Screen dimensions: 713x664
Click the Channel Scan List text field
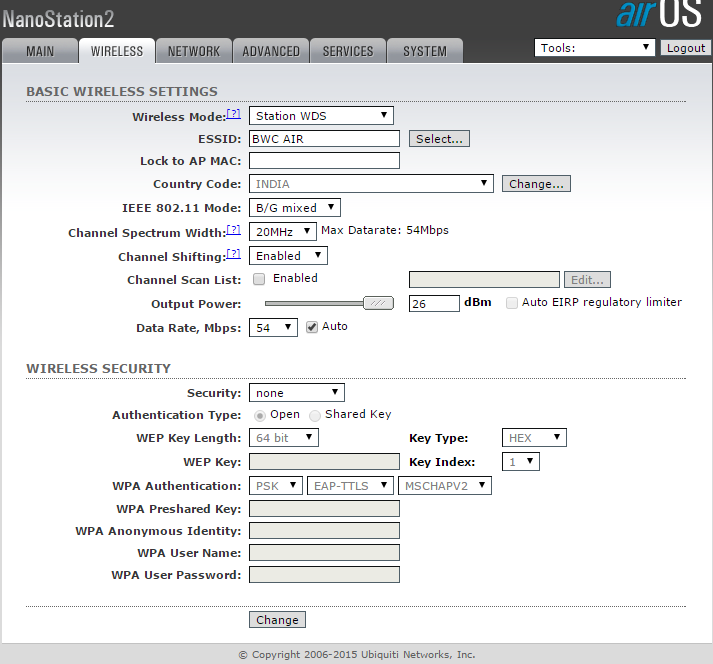(484, 280)
